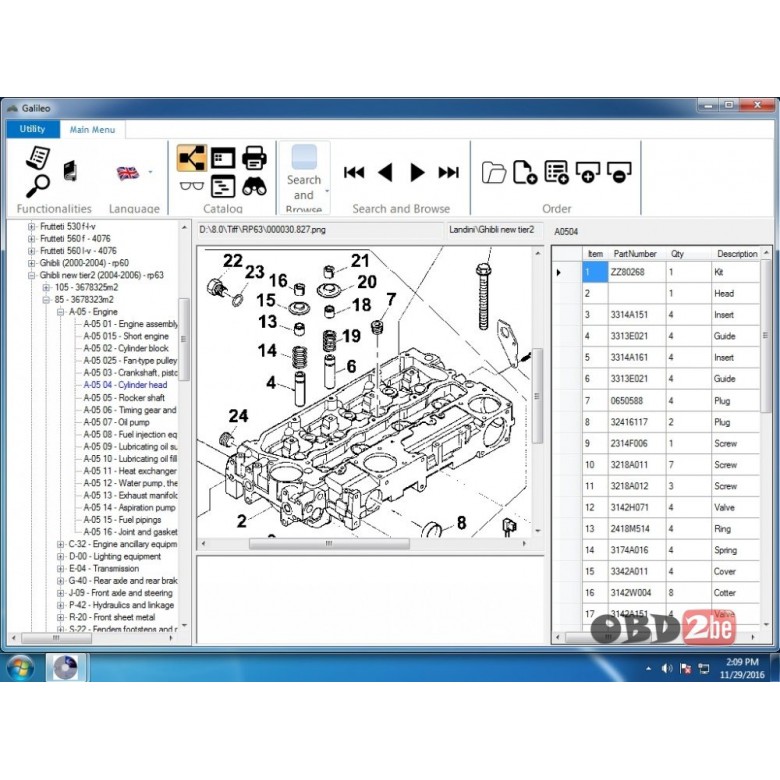
Task: Click the UK flag language icon
Action: (128, 173)
